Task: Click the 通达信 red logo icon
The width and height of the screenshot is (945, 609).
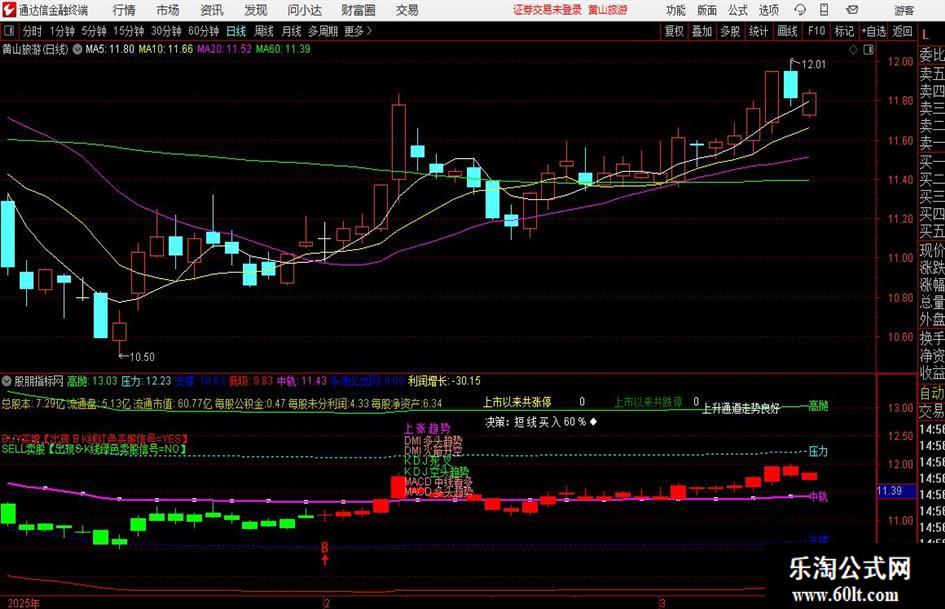Action: point(8,10)
